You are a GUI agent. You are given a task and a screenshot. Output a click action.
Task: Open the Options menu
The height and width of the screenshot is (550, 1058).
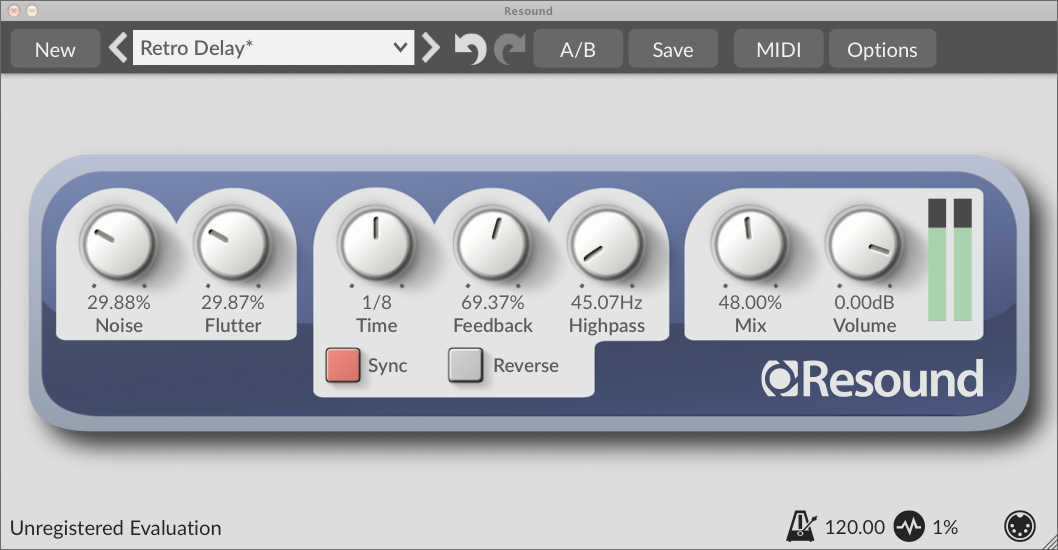[882, 49]
